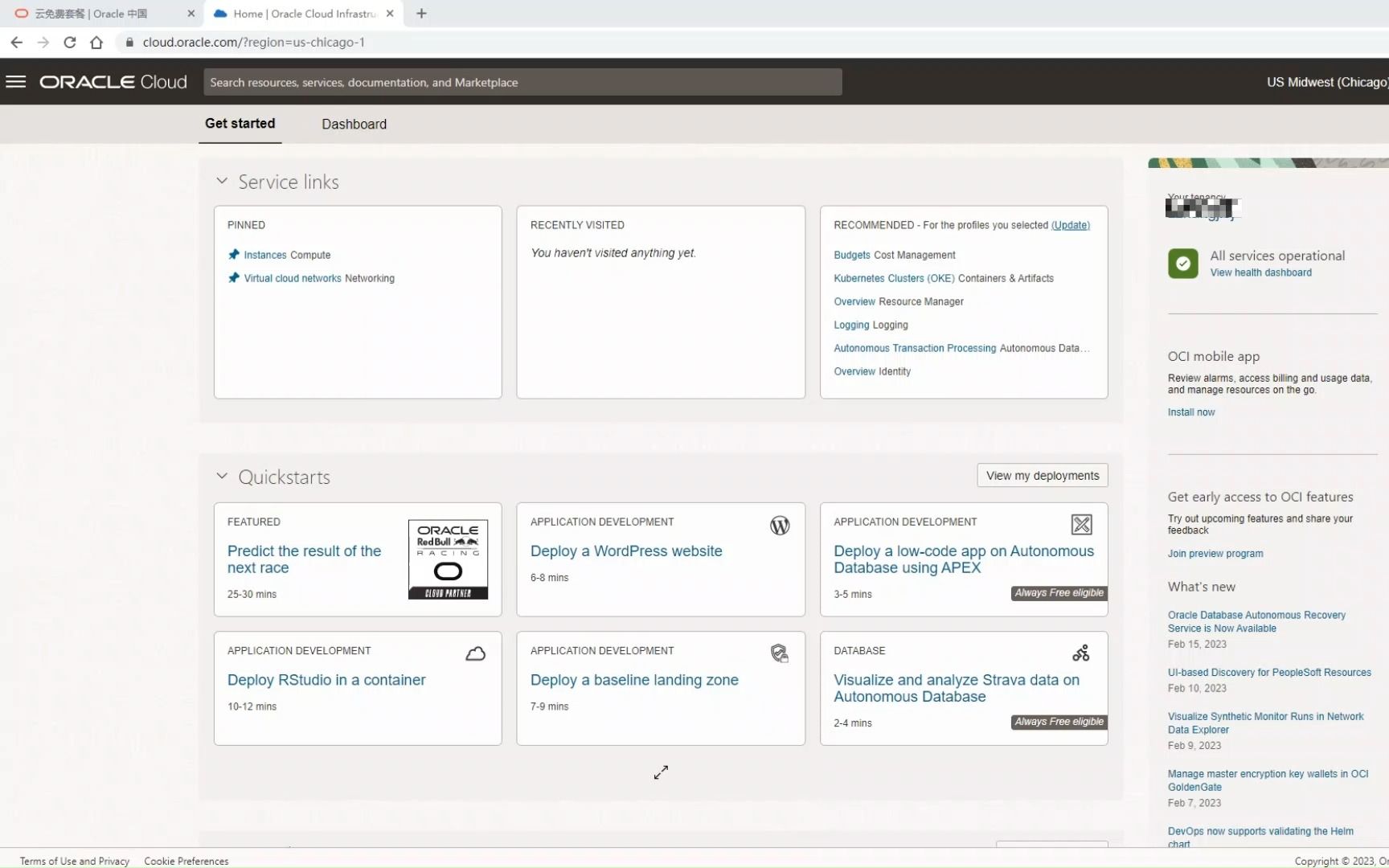Image resolution: width=1389 pixels, height=868 pixels.
Task: Click Terms of Use and Privacy footer link
Action: click(x=75, y=861)
